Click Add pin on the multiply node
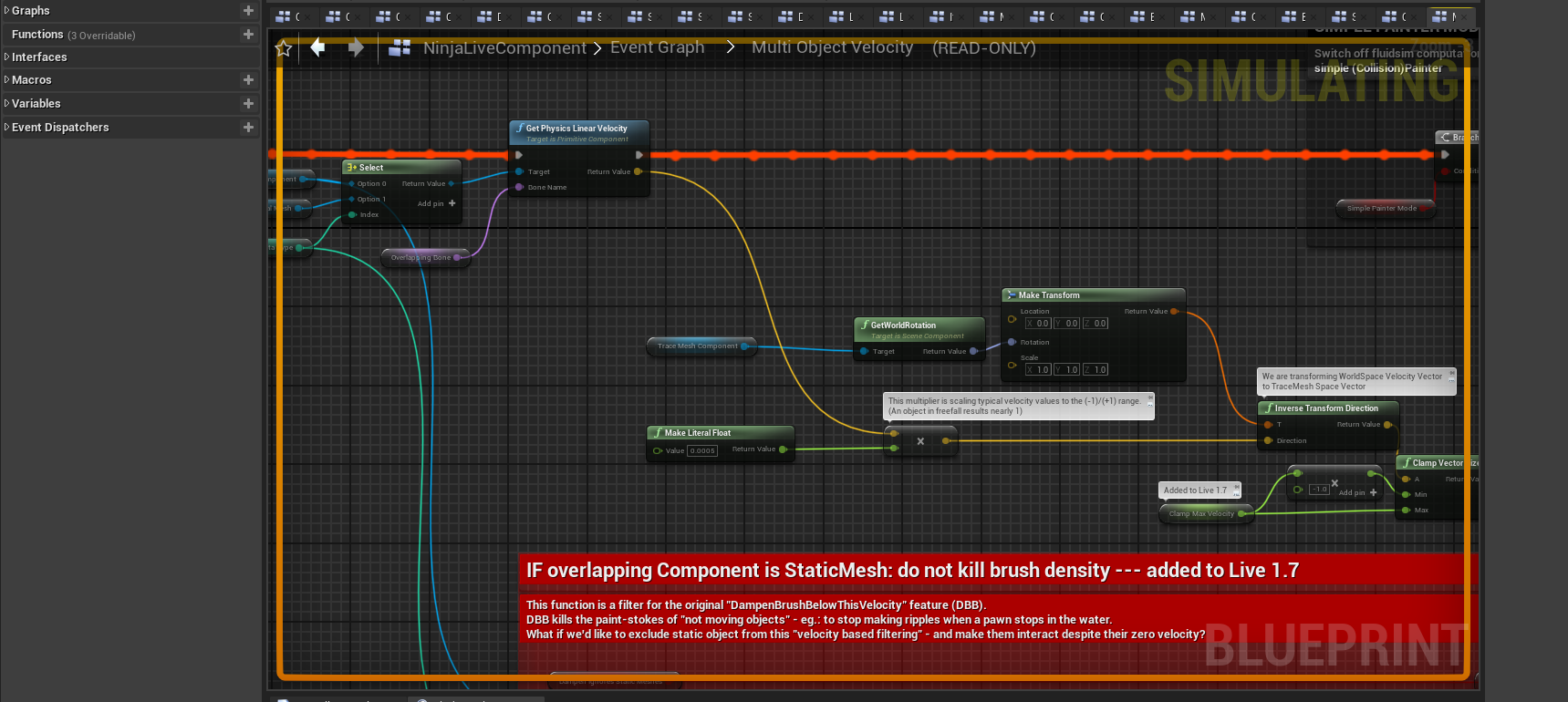The width and height of the screenshot is (1568, 702). coord(1357,492)
